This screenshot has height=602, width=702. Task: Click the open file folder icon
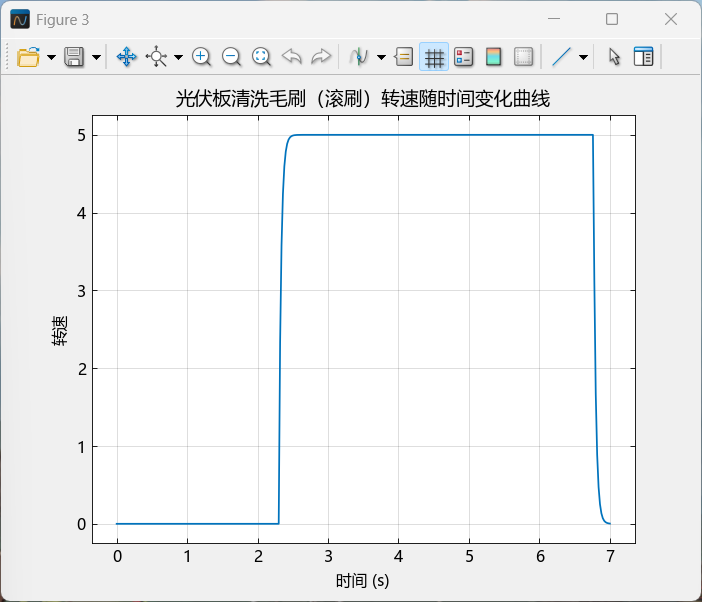pyautogui.click(x=28, y=57)
